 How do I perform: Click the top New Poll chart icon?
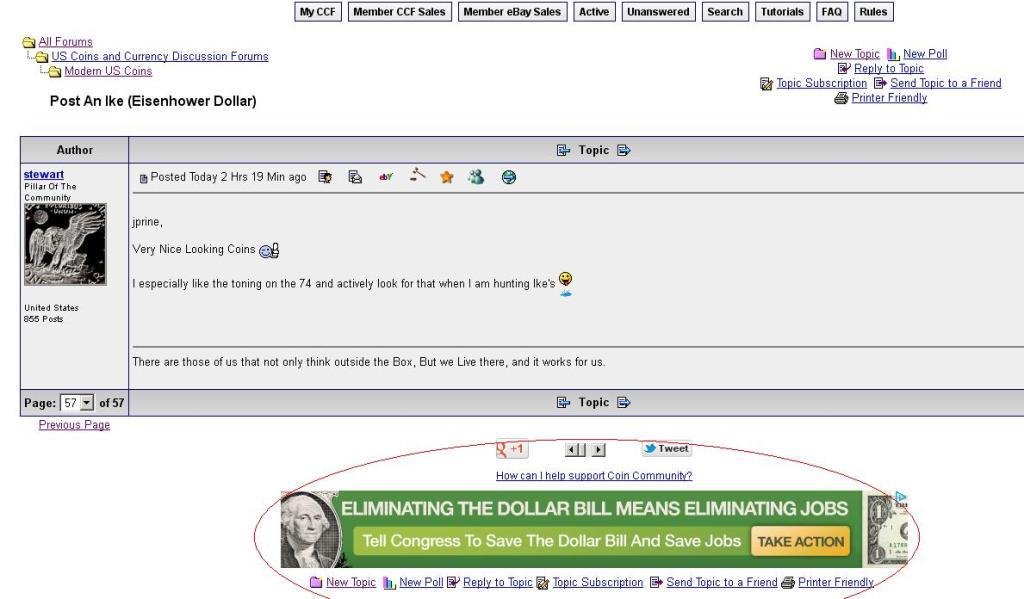893,54
